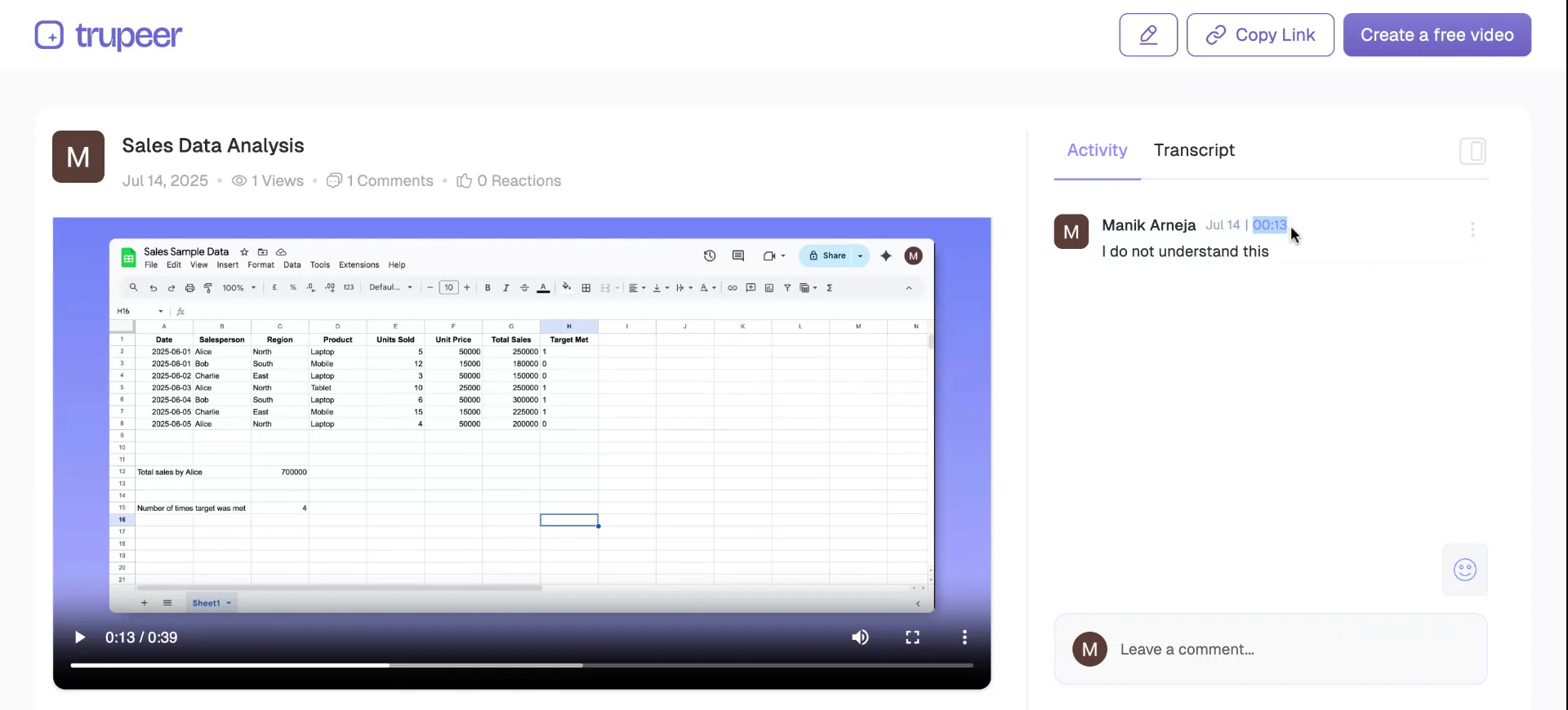Click the author avatar beside Sales Data Analysis
This screenshot has height=710, width=1568.
[x=78, y=157]
